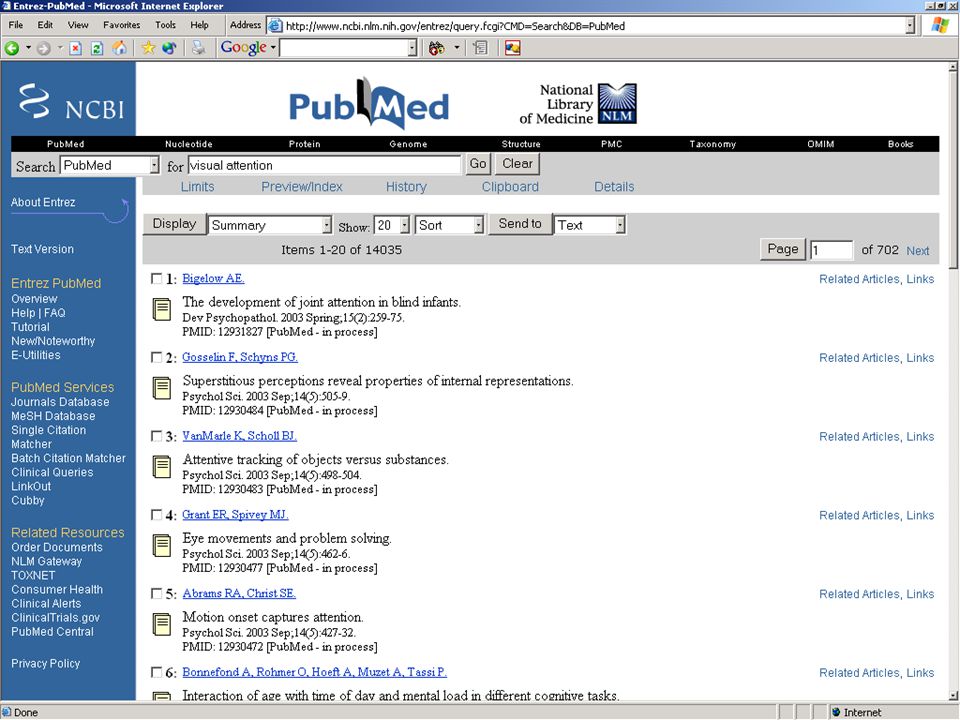960x720 pixels.
Task: Open the Edit menu
Action: coord(45,25)
